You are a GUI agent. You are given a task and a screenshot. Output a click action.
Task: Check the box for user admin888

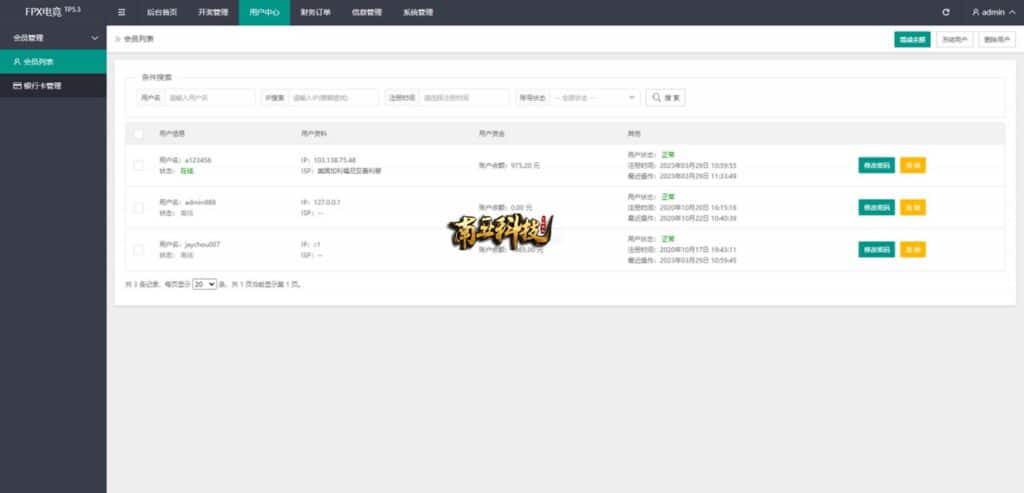tap(138, 208)
